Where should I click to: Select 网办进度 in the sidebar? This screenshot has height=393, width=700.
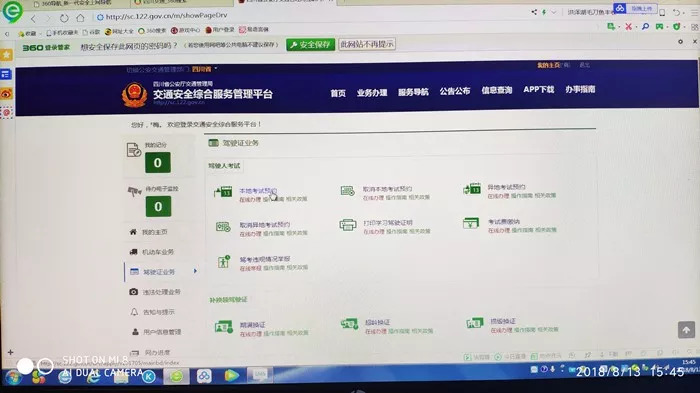tap(157, 352)
